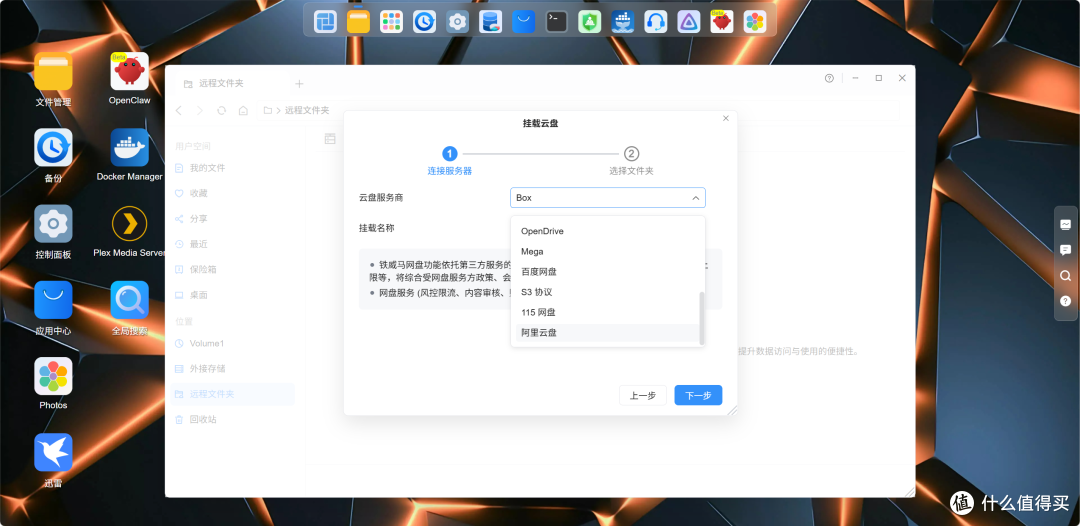
Task: Click step 1 连接服务器 indicator
Action: tap(450, 161)
